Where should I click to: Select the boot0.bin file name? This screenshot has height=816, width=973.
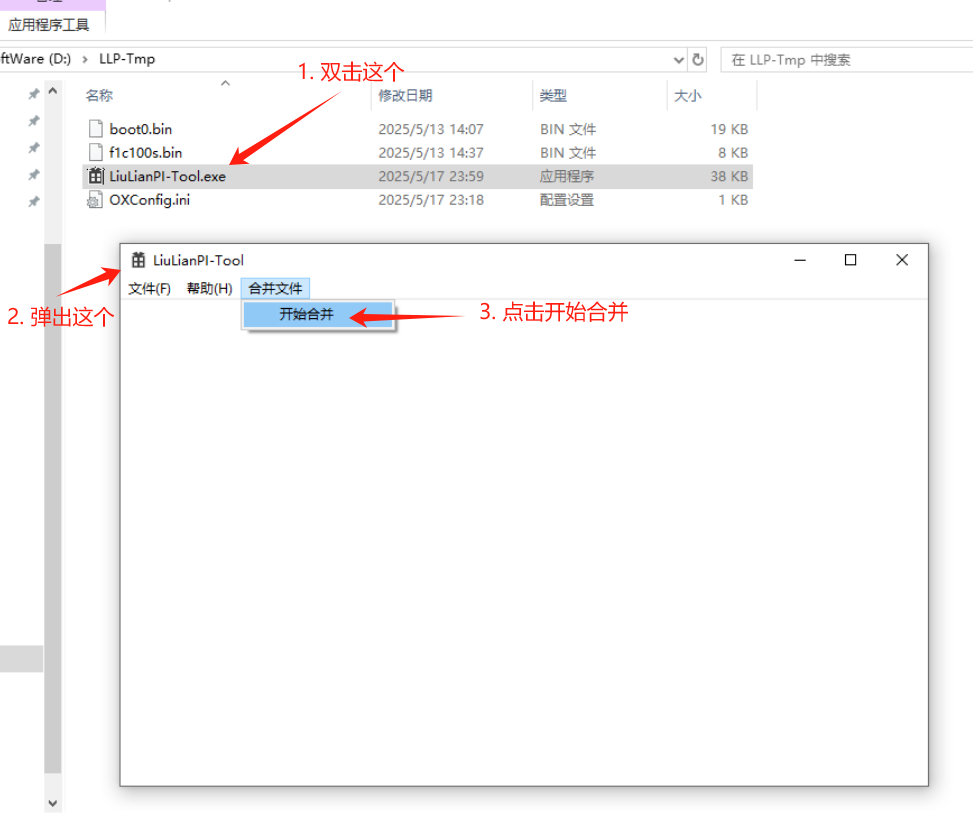pyautogui.click(x=141, y=129)
